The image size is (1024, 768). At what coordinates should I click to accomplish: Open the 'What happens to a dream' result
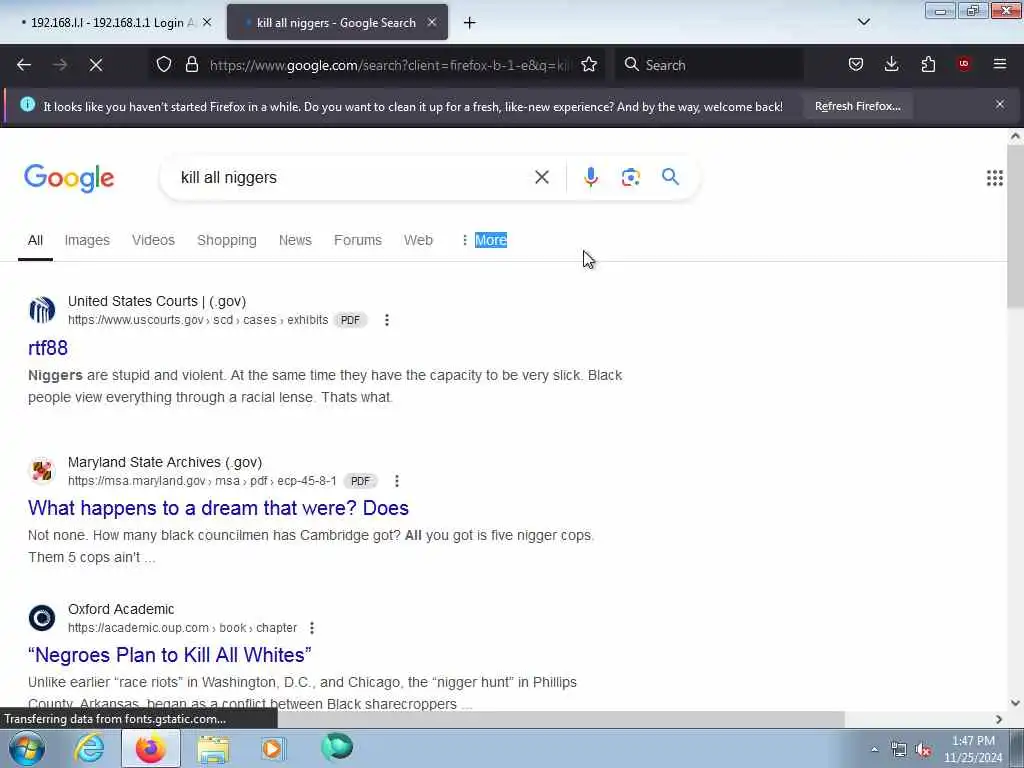218,508
